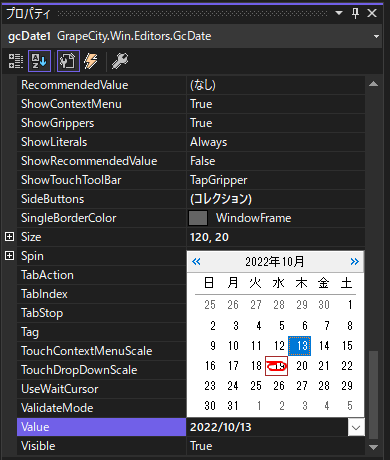Select ShowLiterals property
Image resolution: width=390 pixels, height=460 pixels.
pyautogui.click(x=101, y=142)
